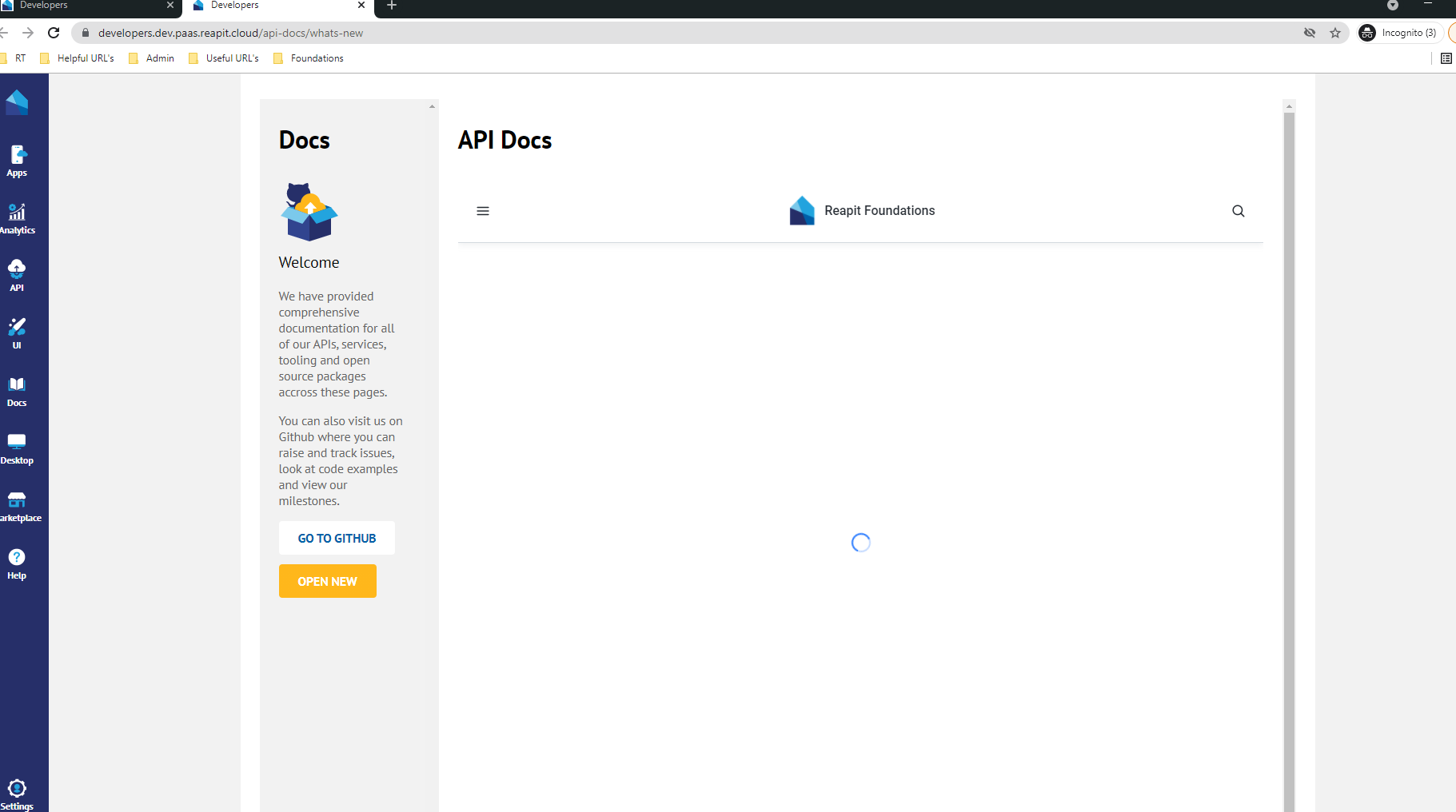Toggle the reading list panel icon
This screenshot has height=812, width=1456.
click(1446, 58)
